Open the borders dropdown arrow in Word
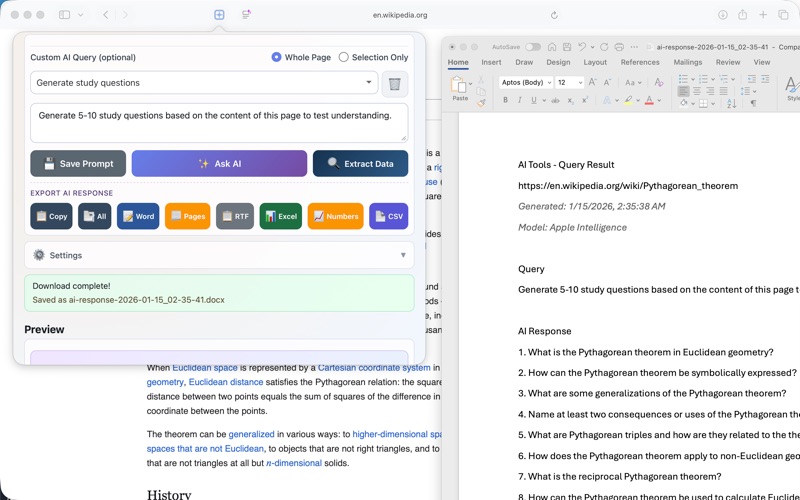The width and height of the screenshot is (800, 500). point(713,104)
